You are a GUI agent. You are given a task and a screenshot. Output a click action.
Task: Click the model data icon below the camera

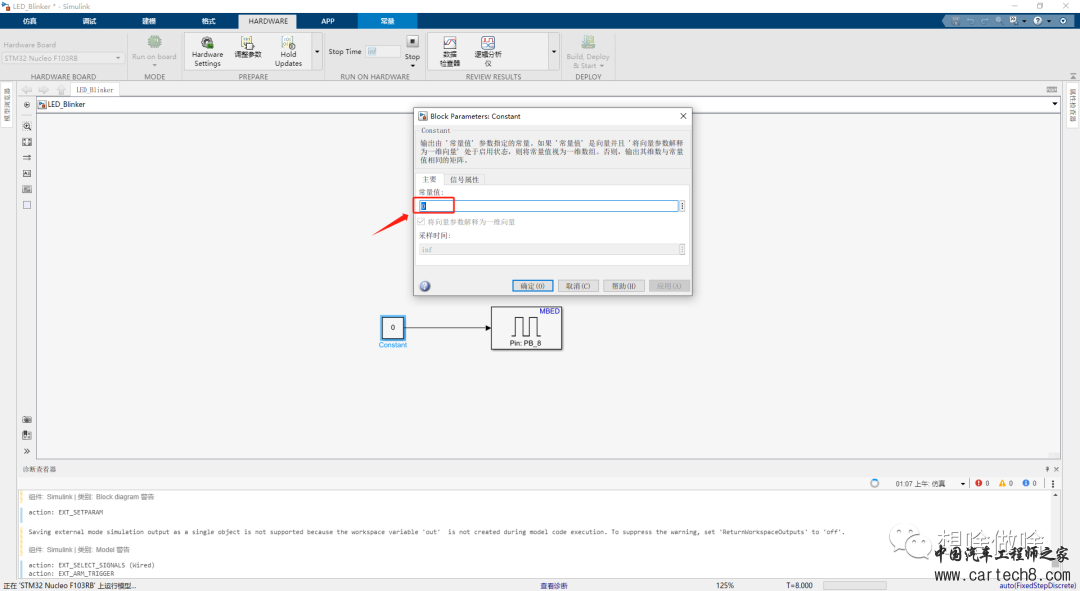(27, 435)
